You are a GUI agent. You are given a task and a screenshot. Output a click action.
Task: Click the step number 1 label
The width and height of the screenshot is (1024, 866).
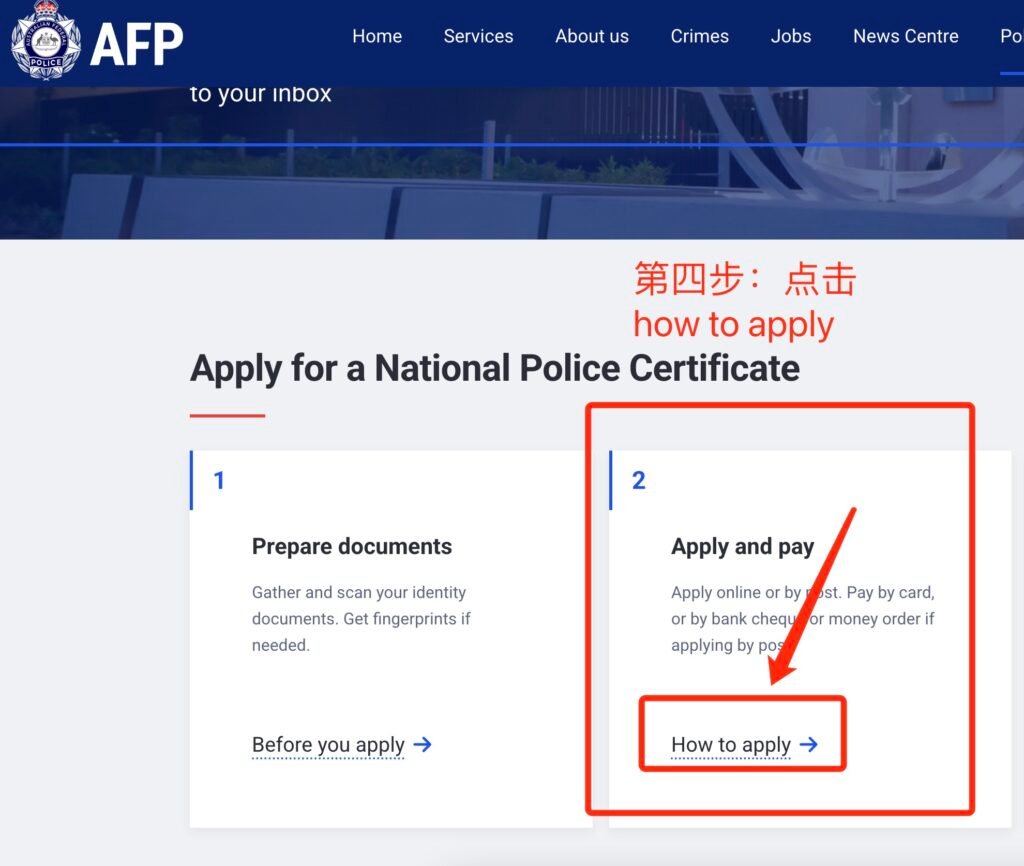(219, 480)
